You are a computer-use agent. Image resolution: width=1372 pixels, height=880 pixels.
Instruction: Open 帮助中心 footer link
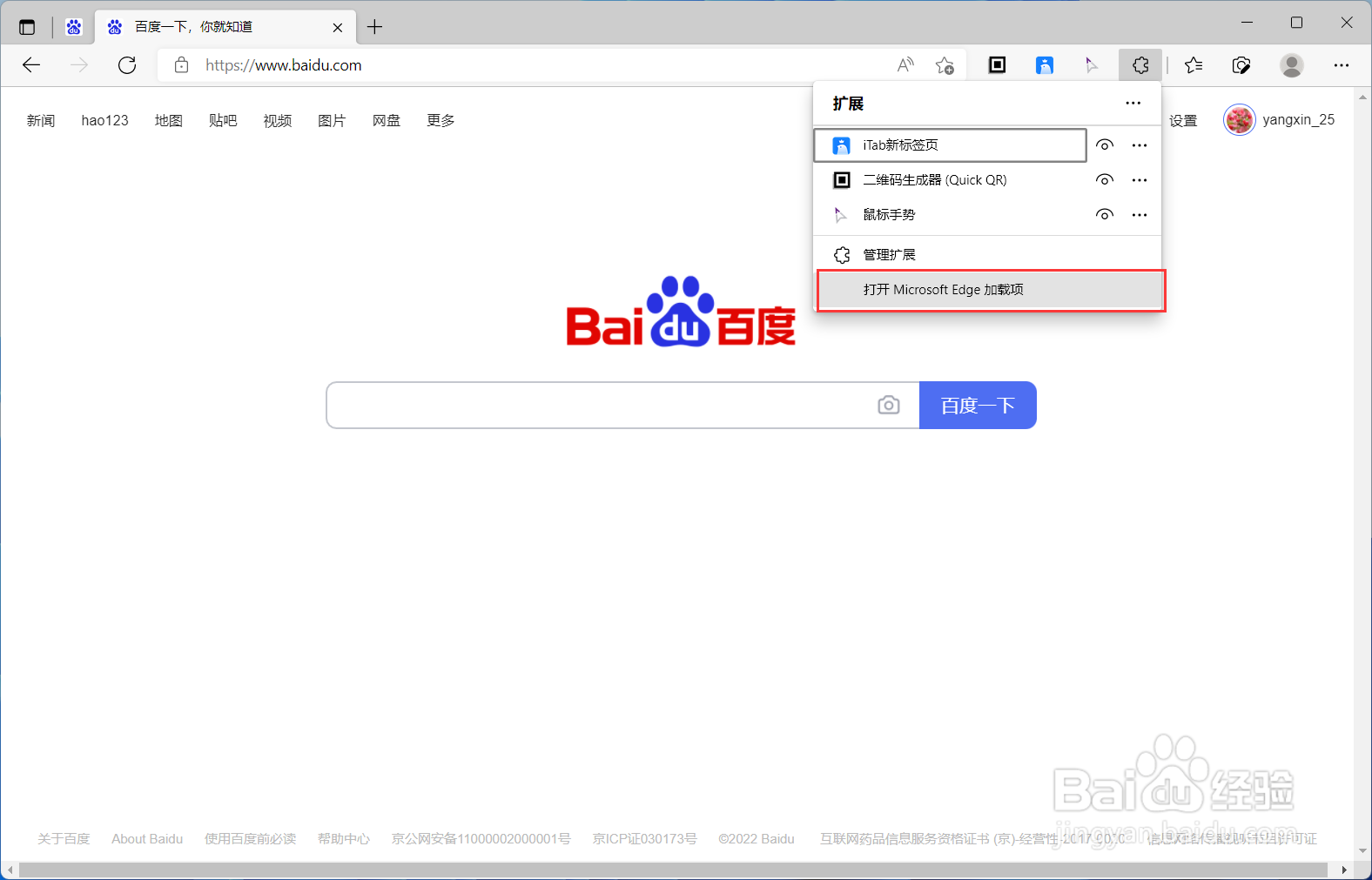pyautogui.click(x=344, y=839)
